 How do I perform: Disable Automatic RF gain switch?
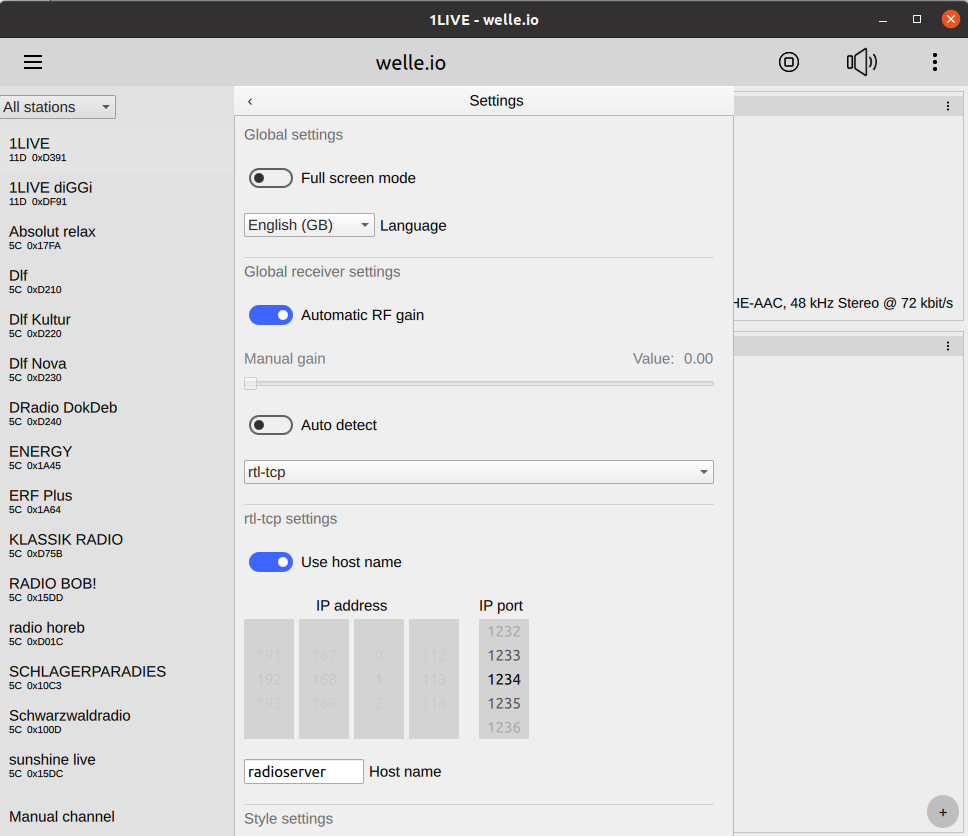click(x=270, y=315)
